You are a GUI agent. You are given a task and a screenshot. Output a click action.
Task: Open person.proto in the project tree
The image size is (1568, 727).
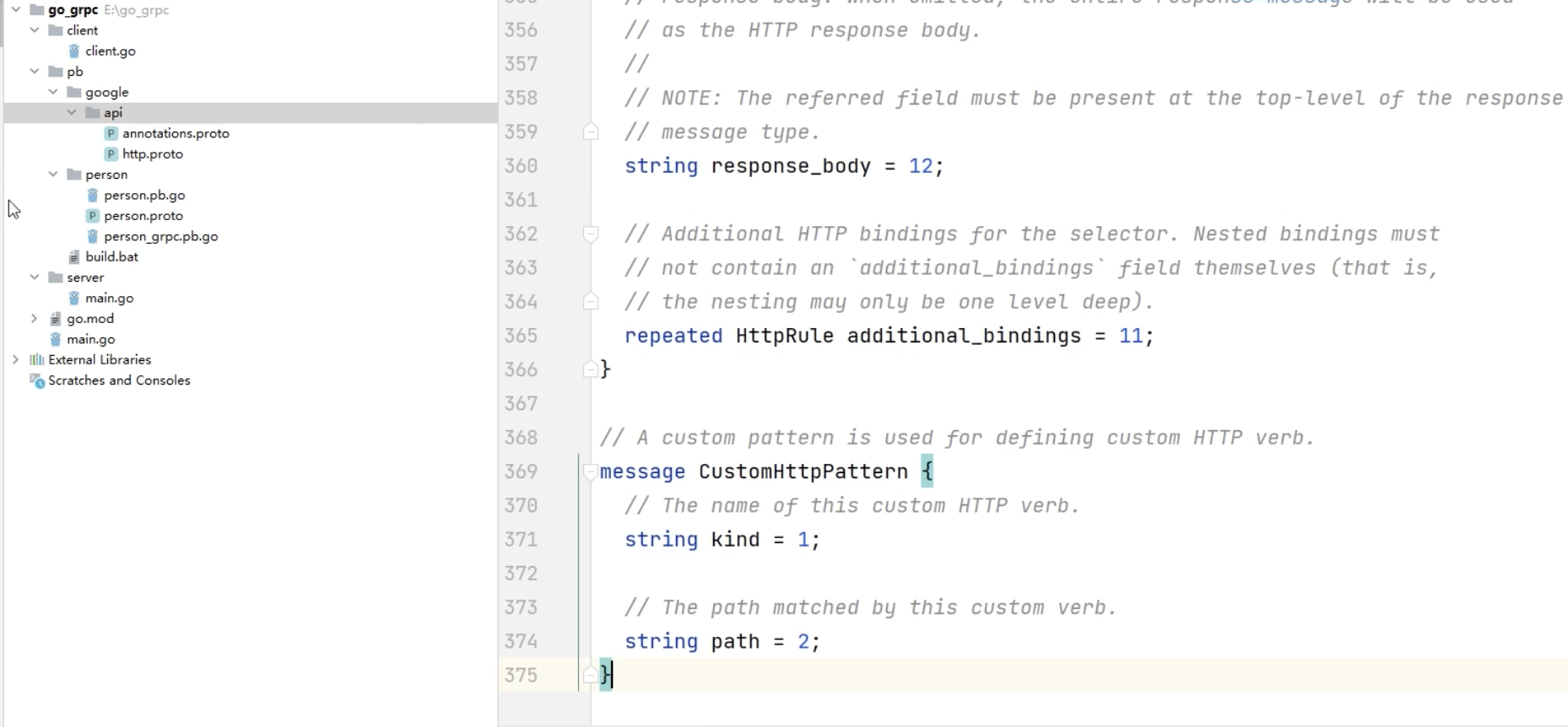(x=143, y=216)
